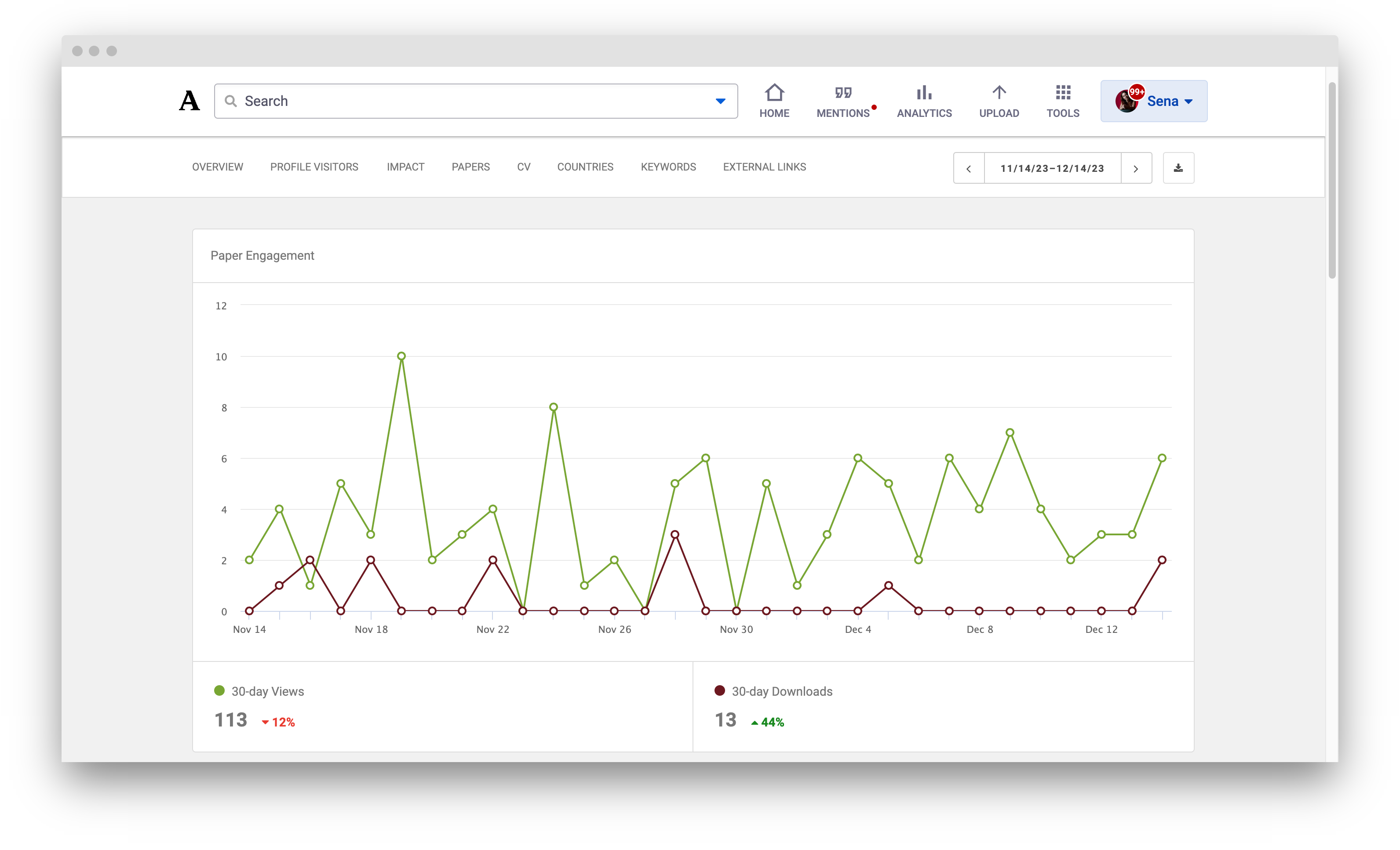Image resolution: width=1400 pixels, height=850 pixels.
Task: Switch to the Countries tab
Action: click(x=585, y=167)
